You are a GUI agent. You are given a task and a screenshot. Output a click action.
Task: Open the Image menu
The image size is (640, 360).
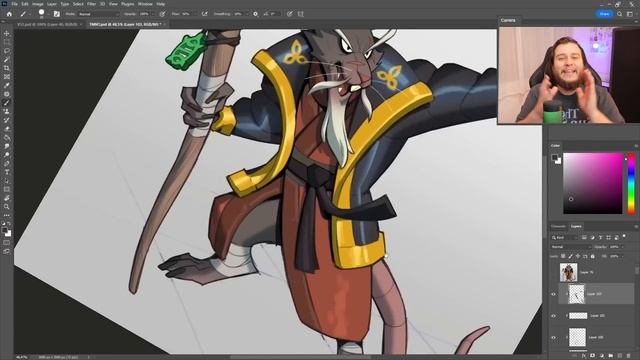tap(38, 4)
